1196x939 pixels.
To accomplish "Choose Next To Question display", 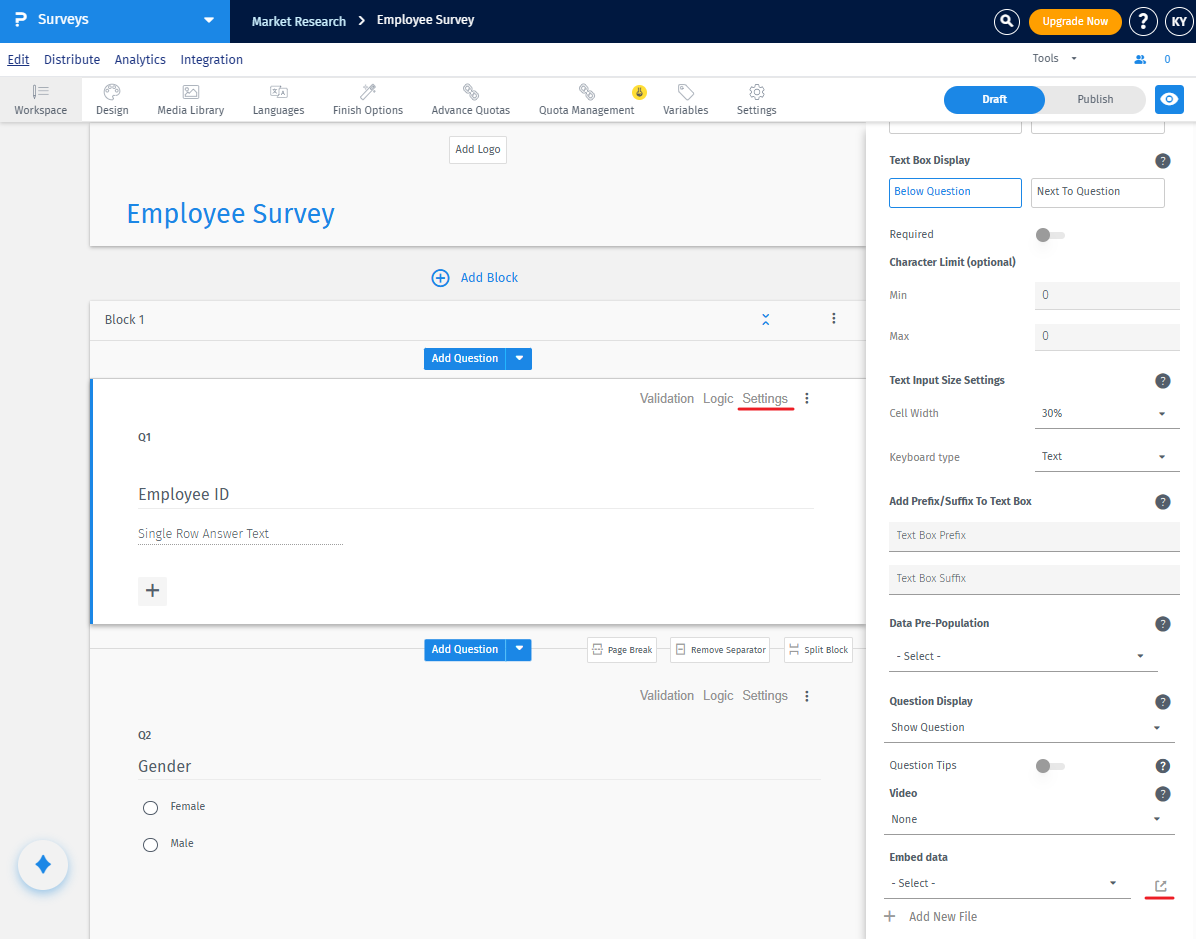I will coord(1098,192).
